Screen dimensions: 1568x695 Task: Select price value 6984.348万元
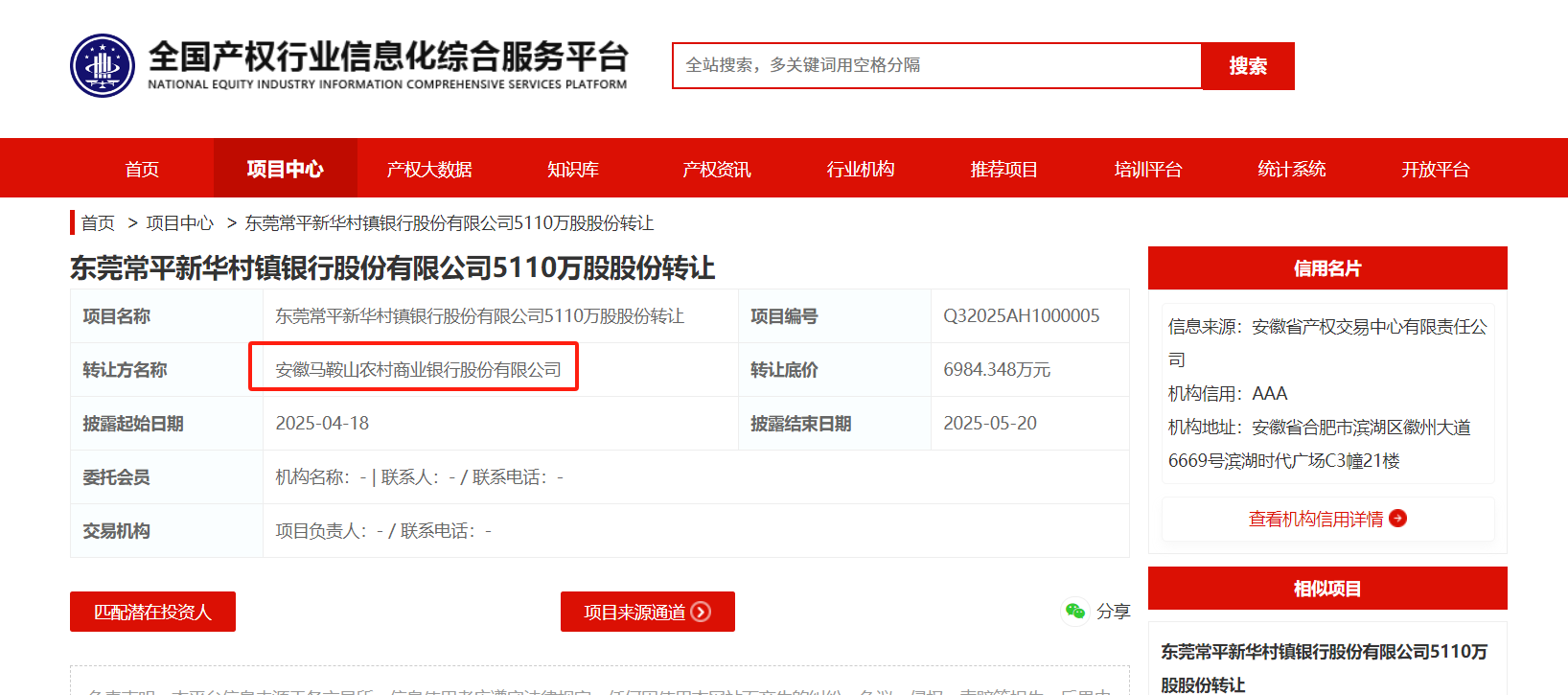pyautogui.click(x=997, y=369)
